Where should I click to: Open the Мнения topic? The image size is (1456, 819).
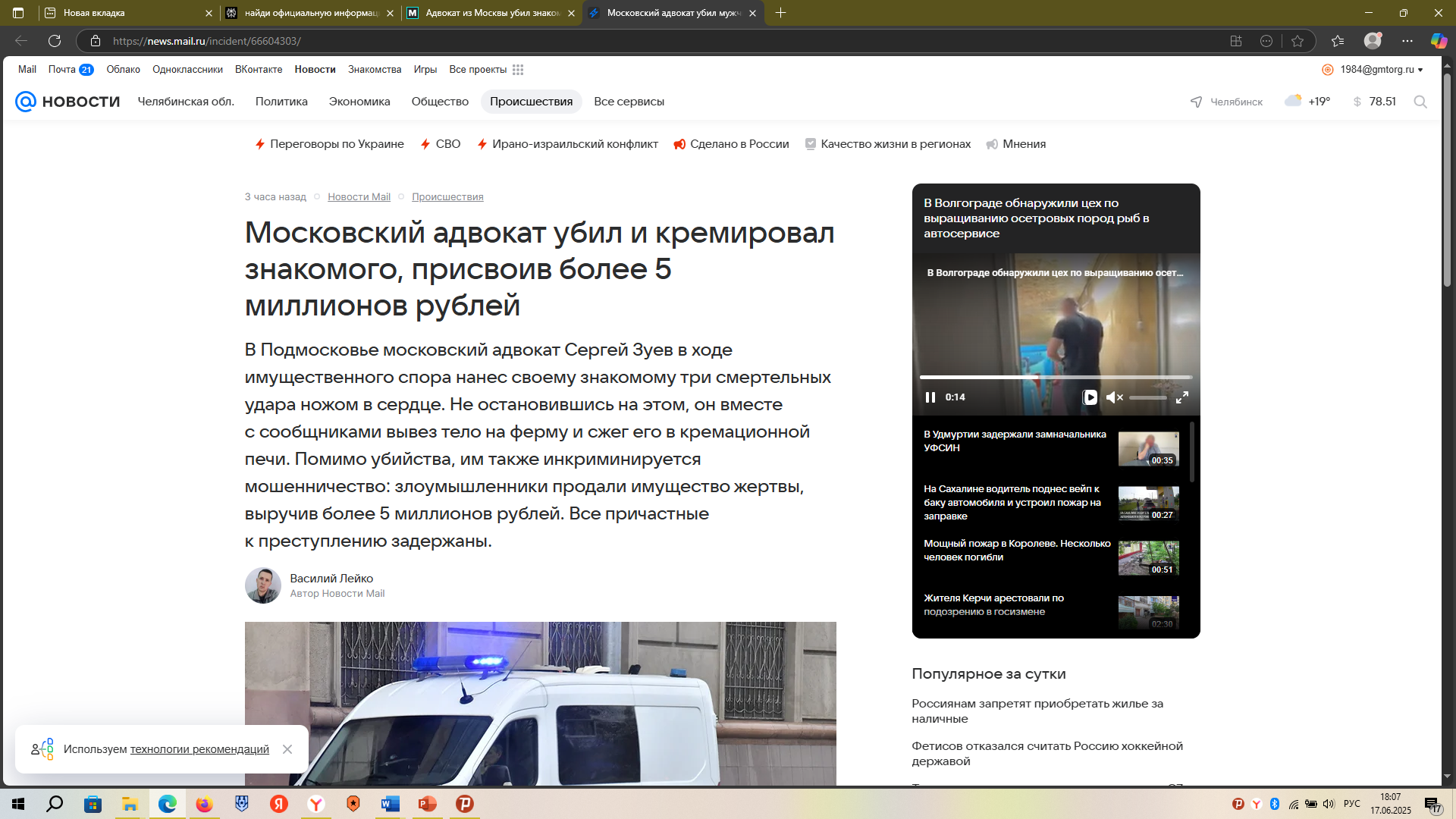pyautogui.click(x=1015, y=144)
